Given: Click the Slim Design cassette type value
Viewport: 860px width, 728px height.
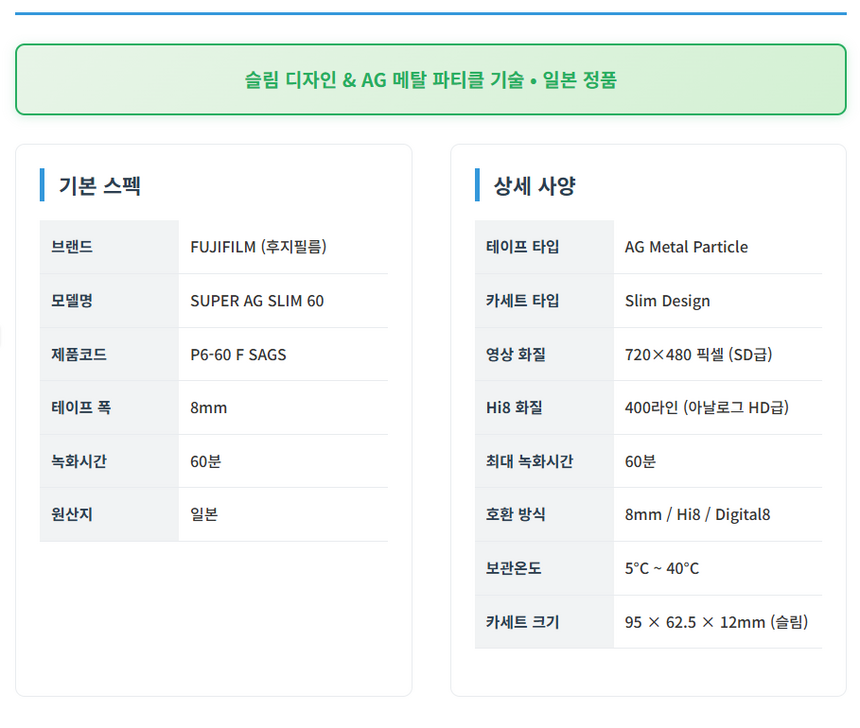Looking at the screenshot, I should 667,301.
